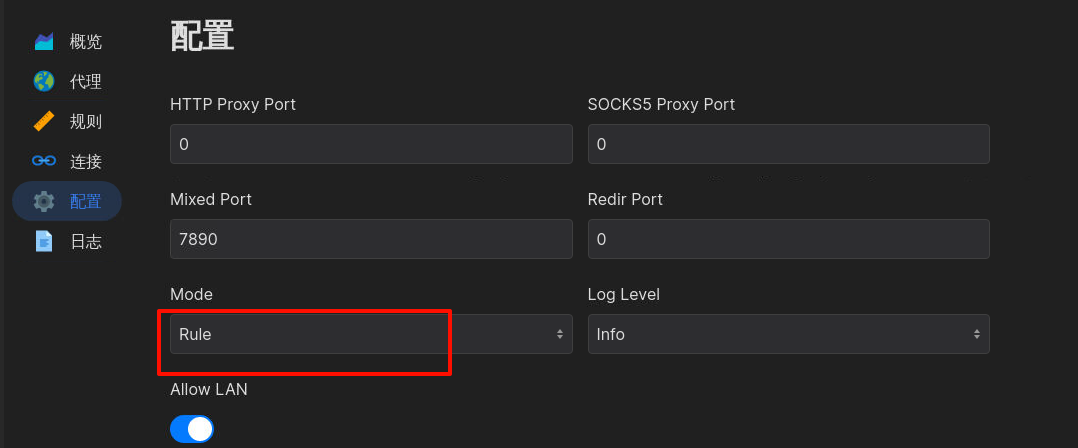
Task: Click the gear icon for Config
Action: pyautogui.click(x=44, y=201)
